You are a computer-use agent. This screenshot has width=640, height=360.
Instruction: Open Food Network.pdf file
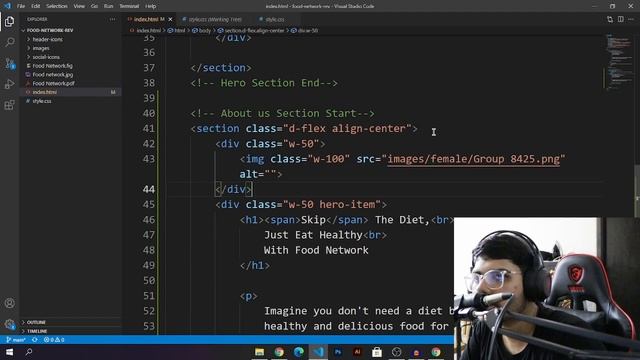pos(53,83)
